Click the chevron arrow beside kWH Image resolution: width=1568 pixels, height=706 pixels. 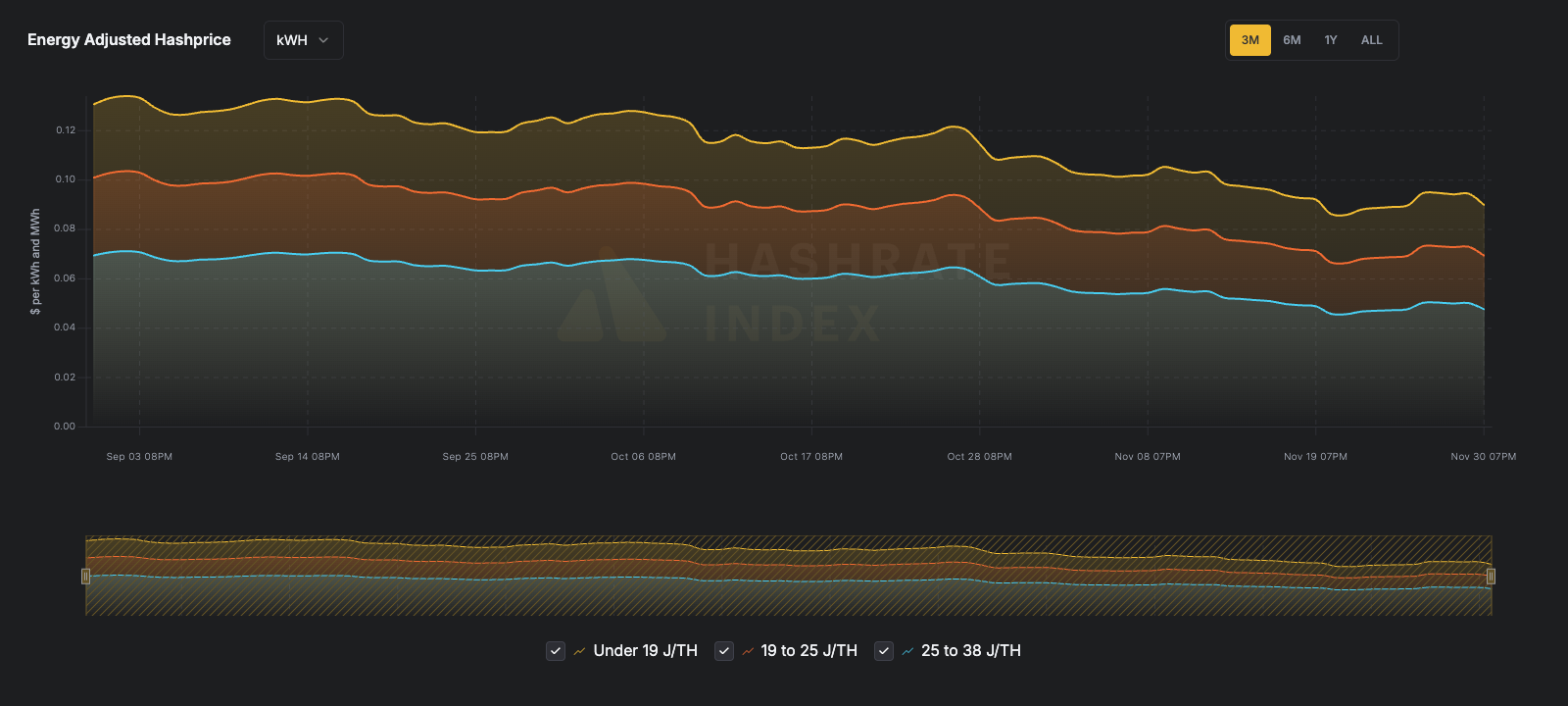pos(323,40)
